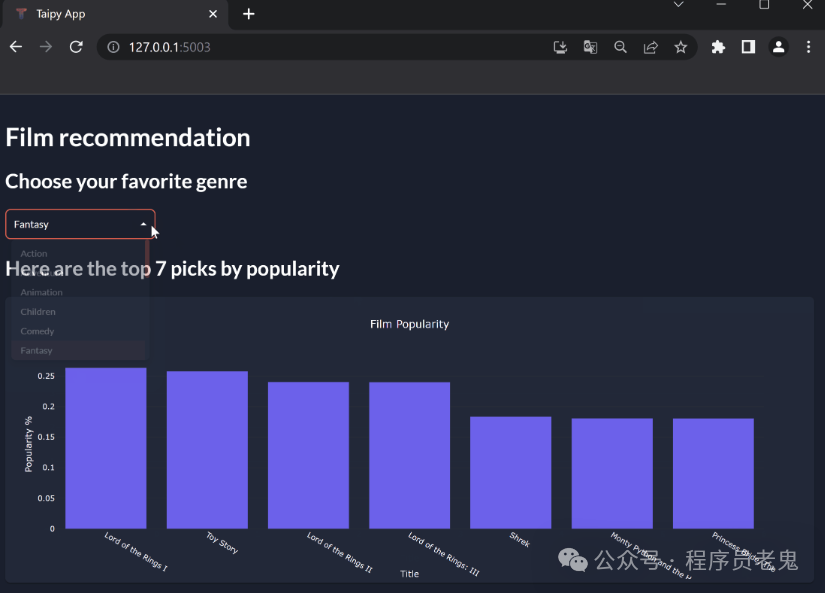
Task: Click the tab search chevron
Action: [x=679, y=5]
